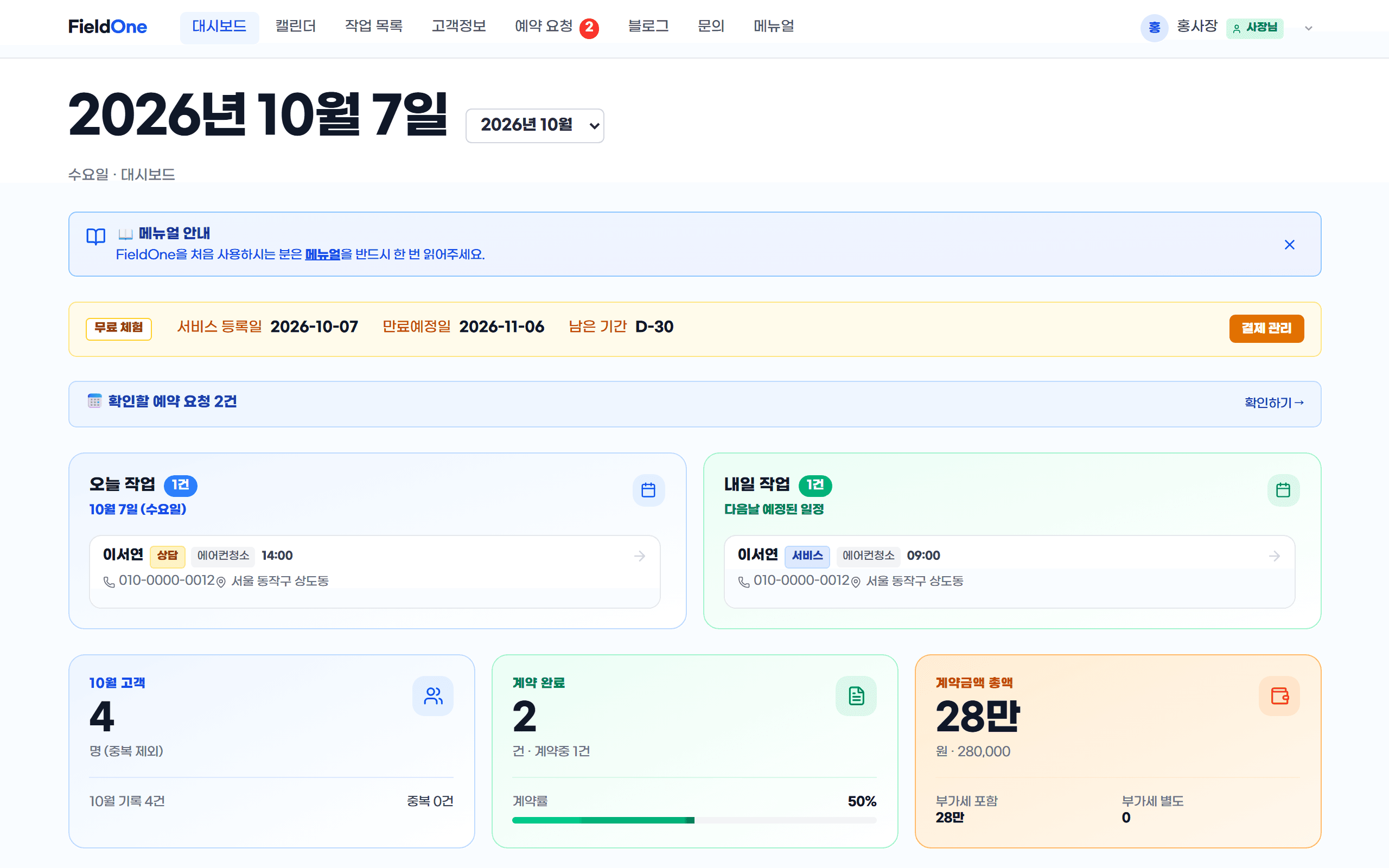Click the 상담 tag on 이서연 today job
This screenshot has height=868, width=1389.
167,556
